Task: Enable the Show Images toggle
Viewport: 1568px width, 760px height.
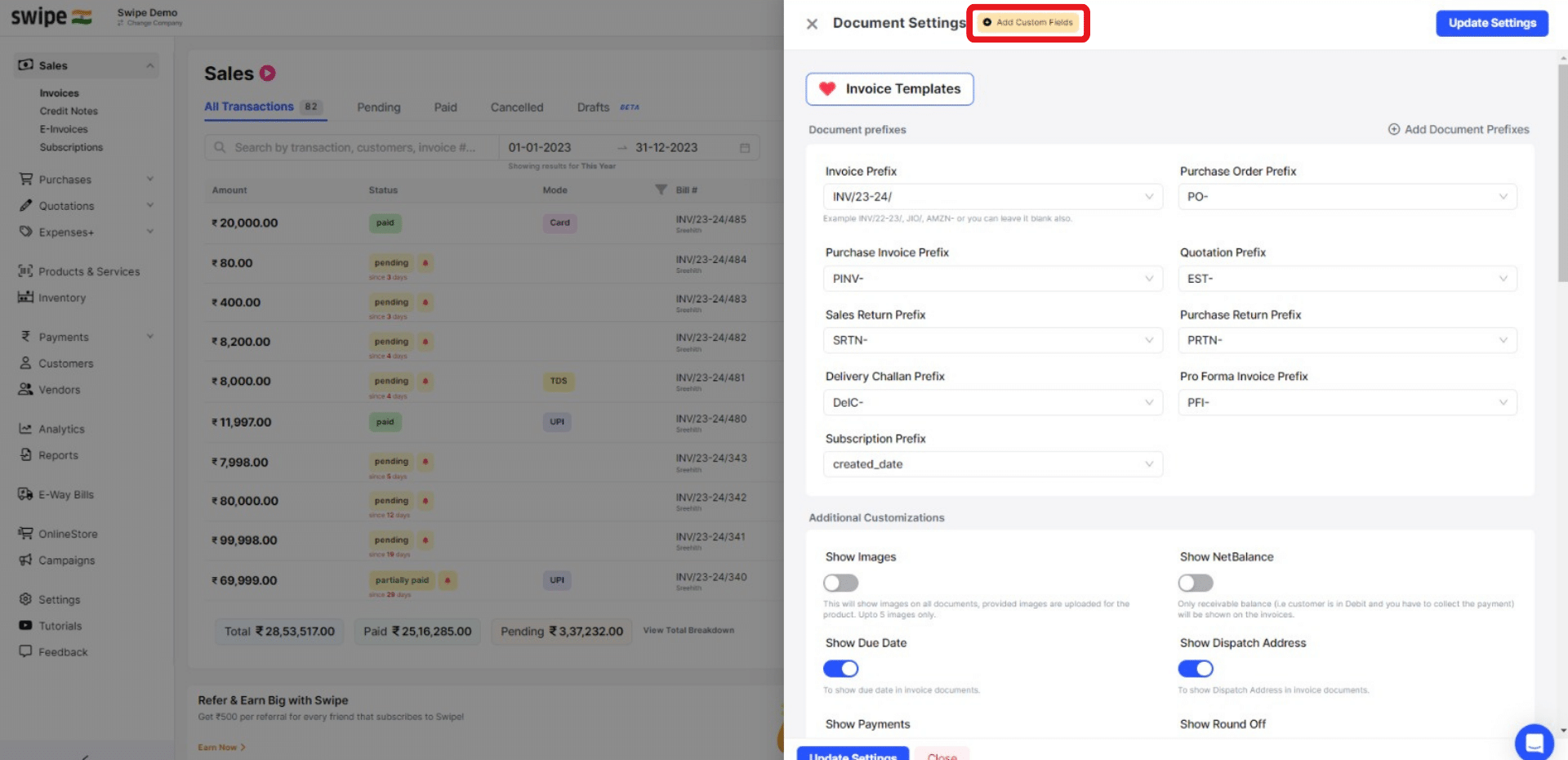Action: coord(840,583)
